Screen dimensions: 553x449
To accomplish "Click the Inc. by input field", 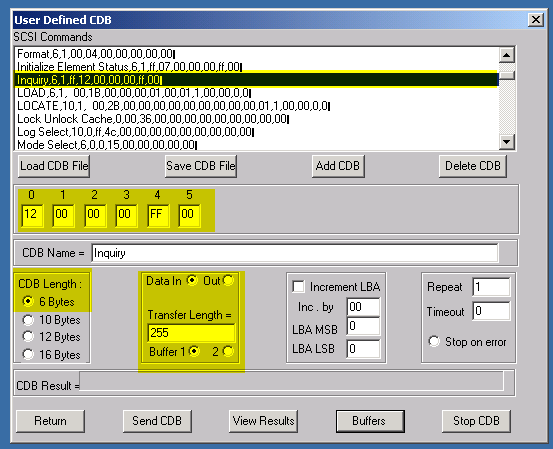I will click(363, 307).
